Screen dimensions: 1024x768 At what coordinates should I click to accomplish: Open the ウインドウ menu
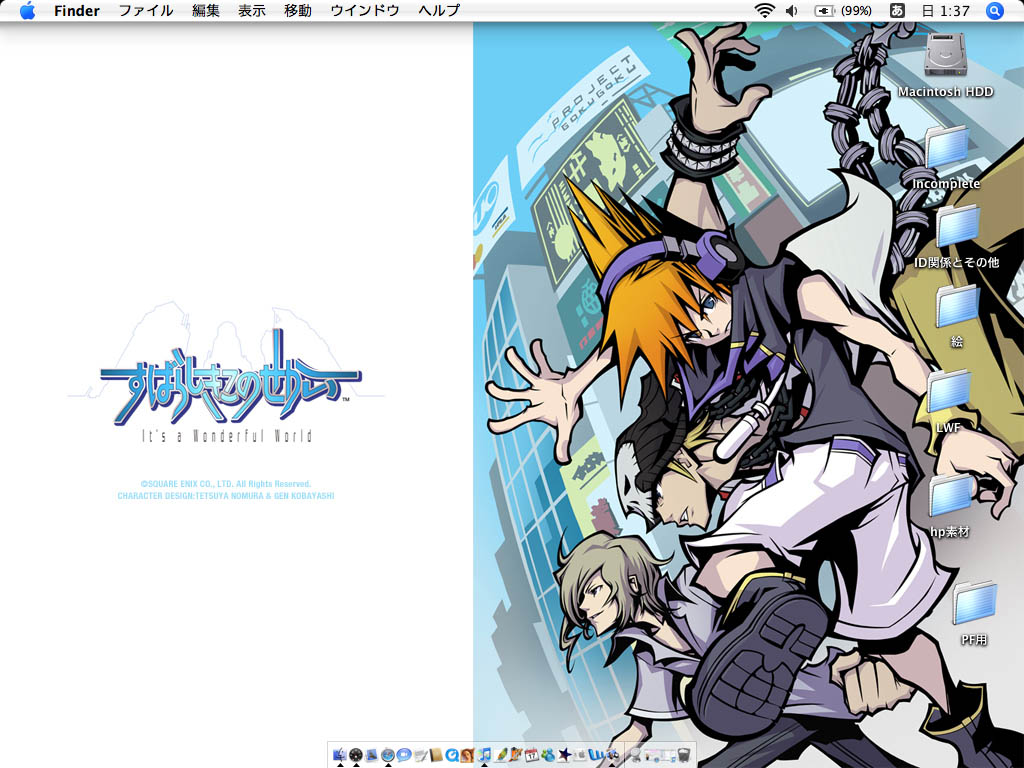click(x=364, y=10)
